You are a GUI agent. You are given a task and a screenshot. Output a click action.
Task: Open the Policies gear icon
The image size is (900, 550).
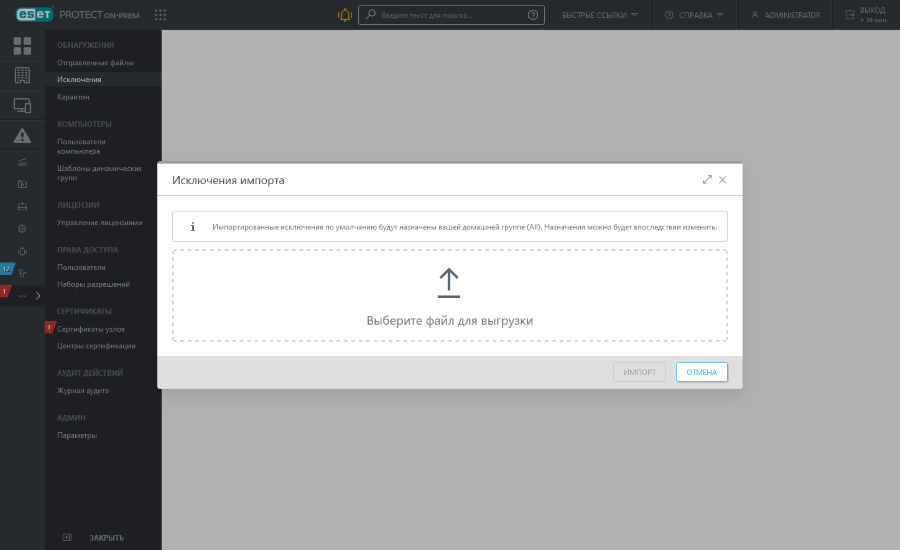[x=22, y=228]
